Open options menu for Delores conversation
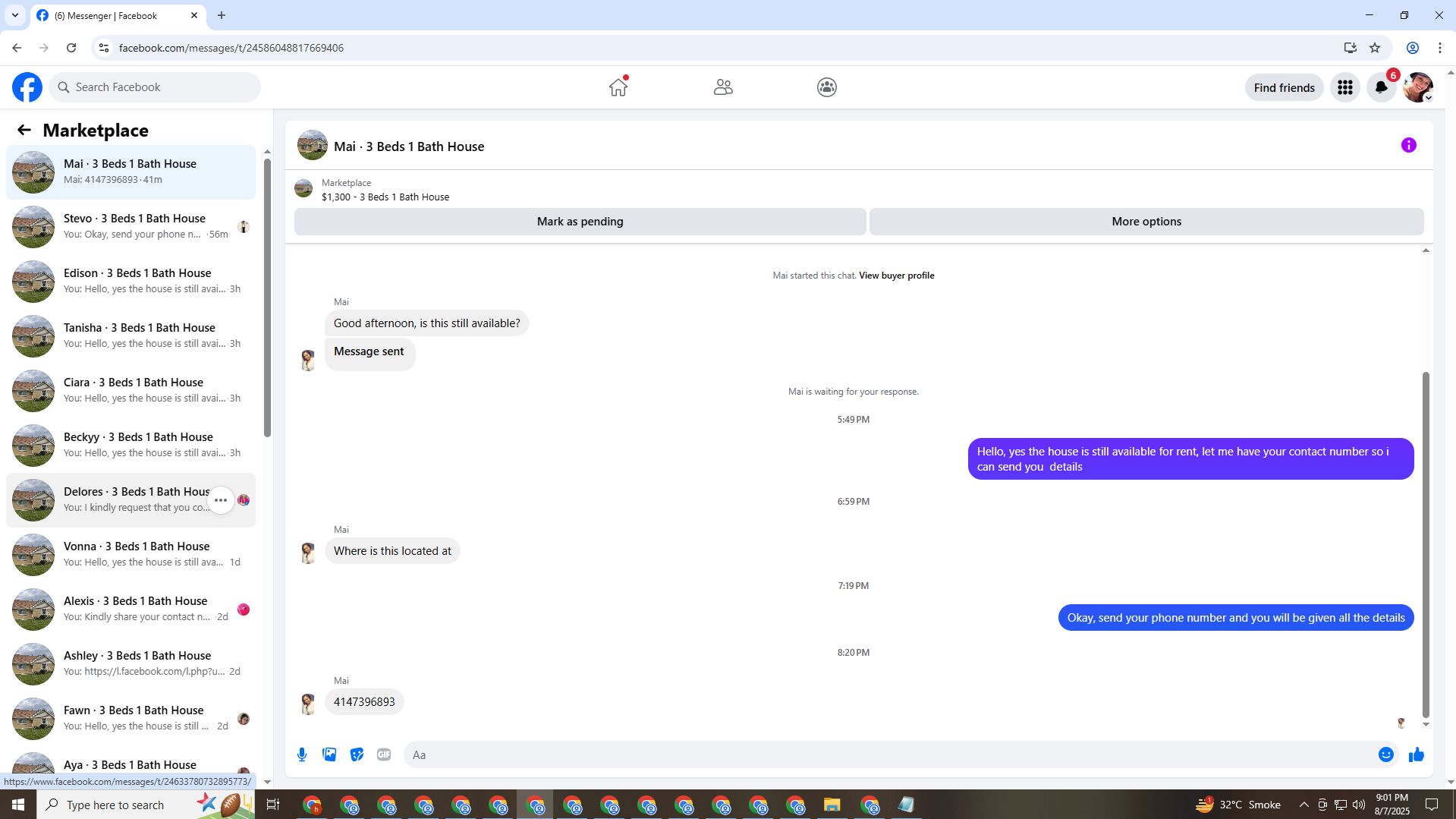 pyautogui.click(x=221, y=500)
